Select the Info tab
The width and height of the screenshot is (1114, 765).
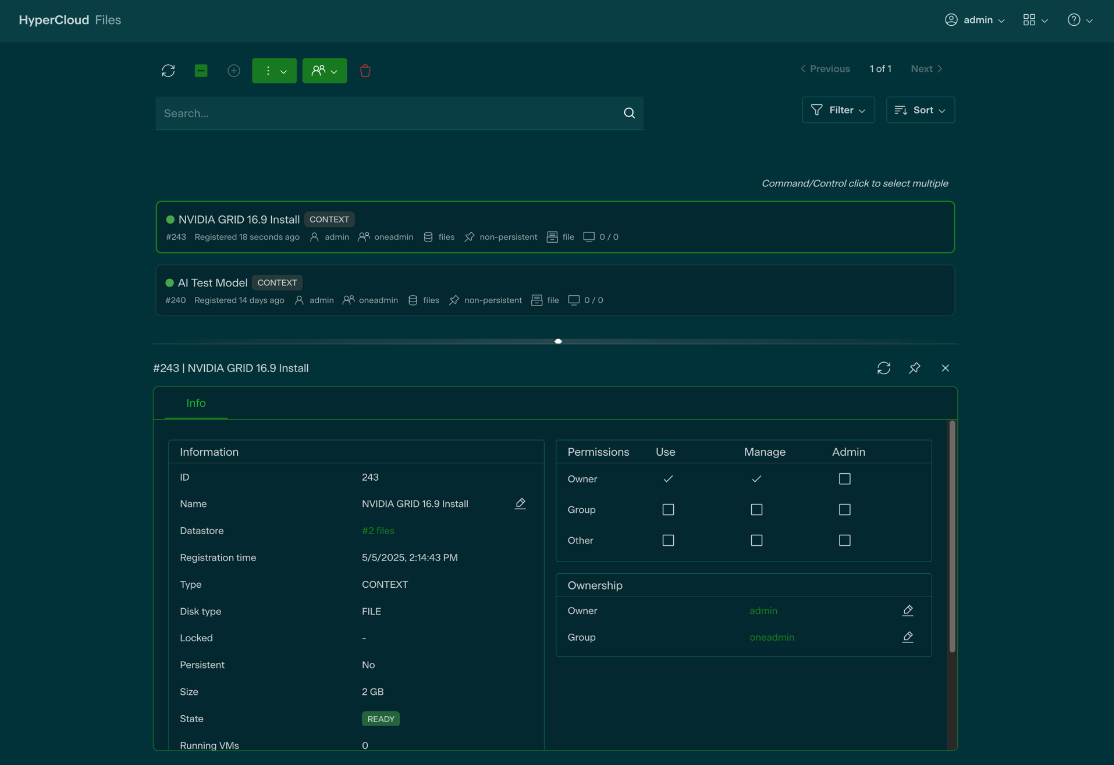(196, 403)
